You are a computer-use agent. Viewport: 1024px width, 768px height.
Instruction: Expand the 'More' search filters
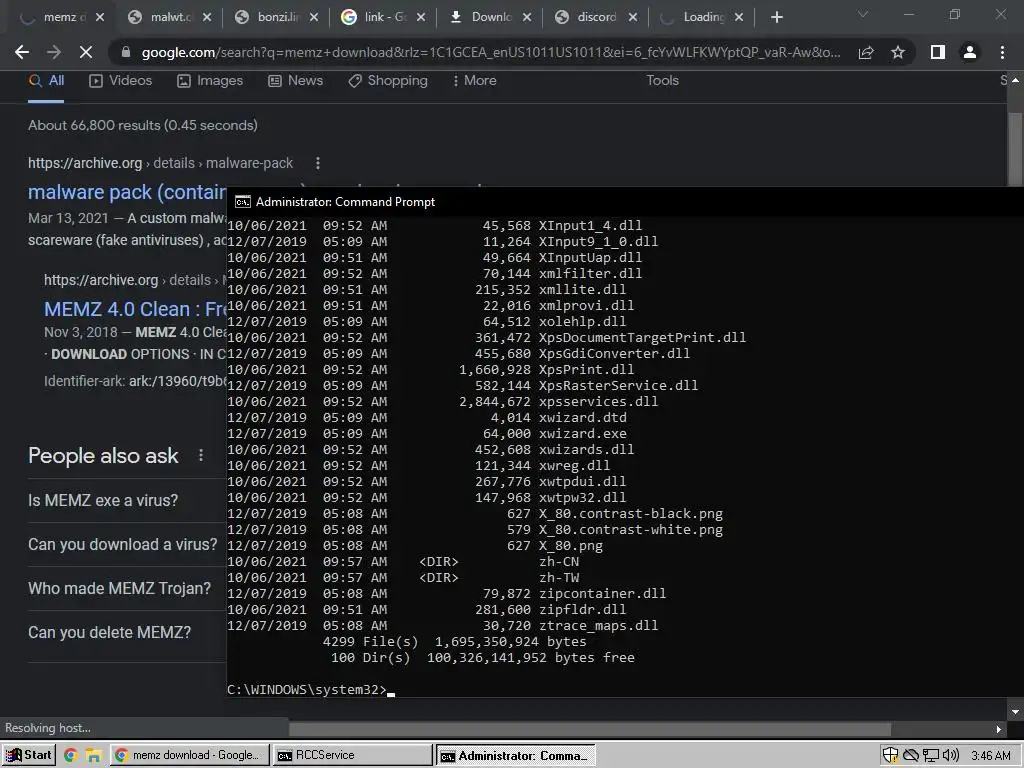coord(474,80)
